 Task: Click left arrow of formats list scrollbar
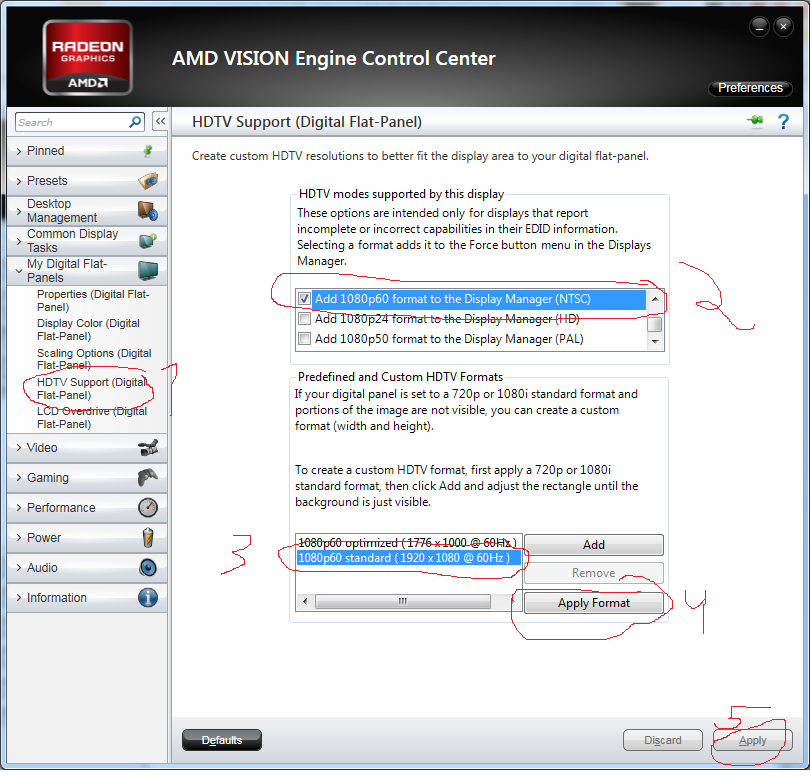point(305,601)
